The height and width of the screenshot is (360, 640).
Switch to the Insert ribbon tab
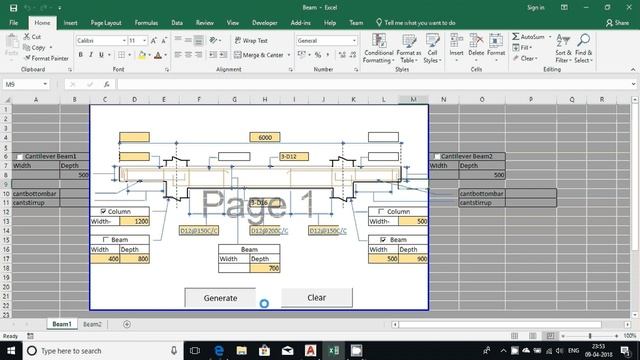(x=71, y=23)
